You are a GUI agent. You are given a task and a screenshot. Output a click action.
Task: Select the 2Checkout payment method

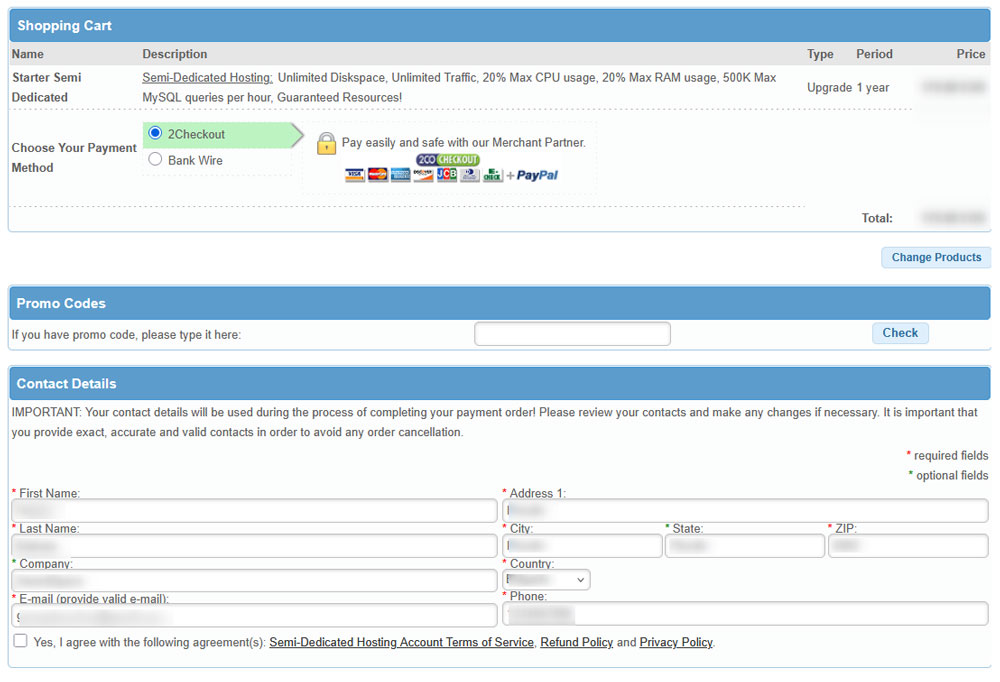tap(155, 133)
